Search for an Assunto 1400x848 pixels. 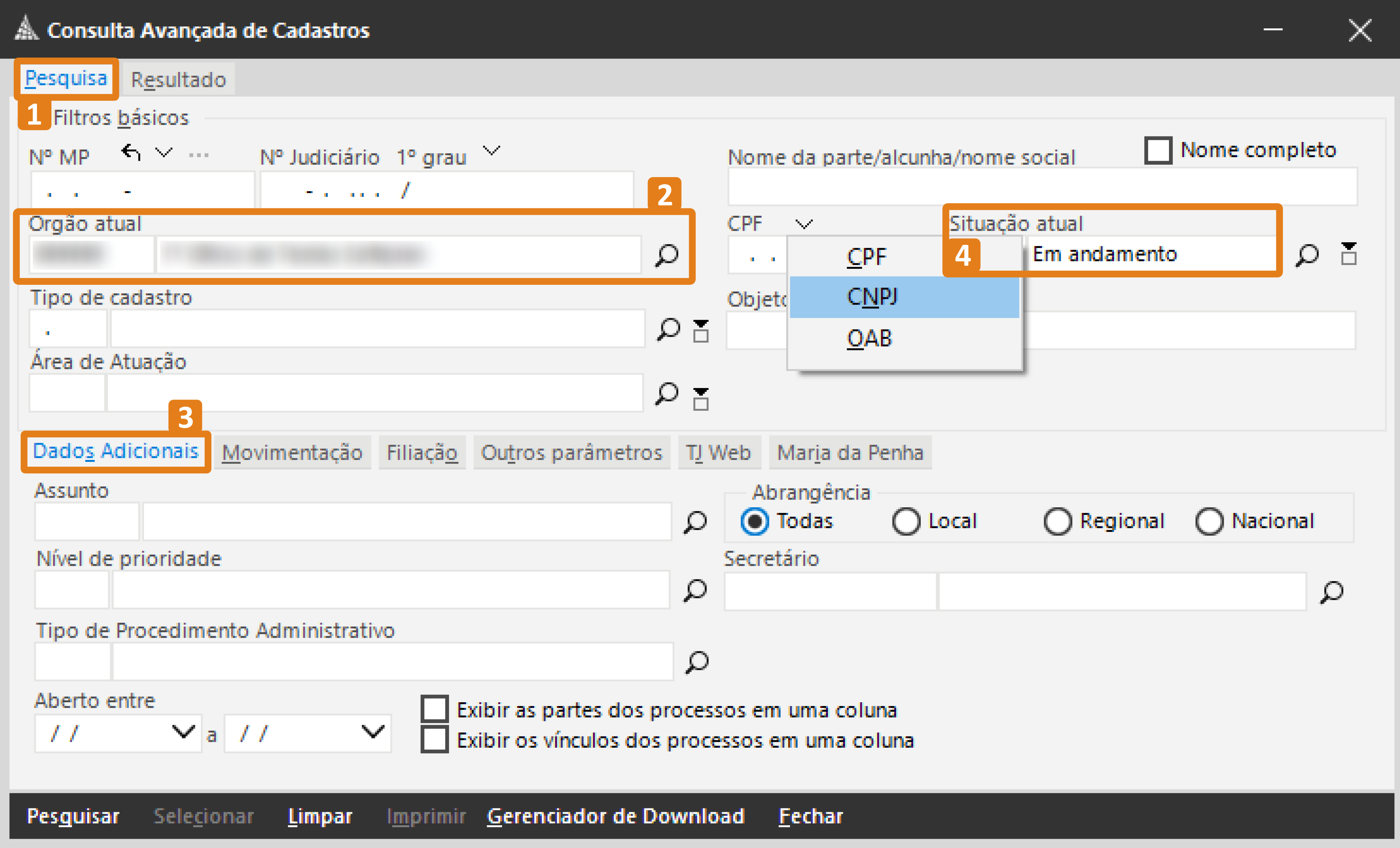click(x=694, y=521)
